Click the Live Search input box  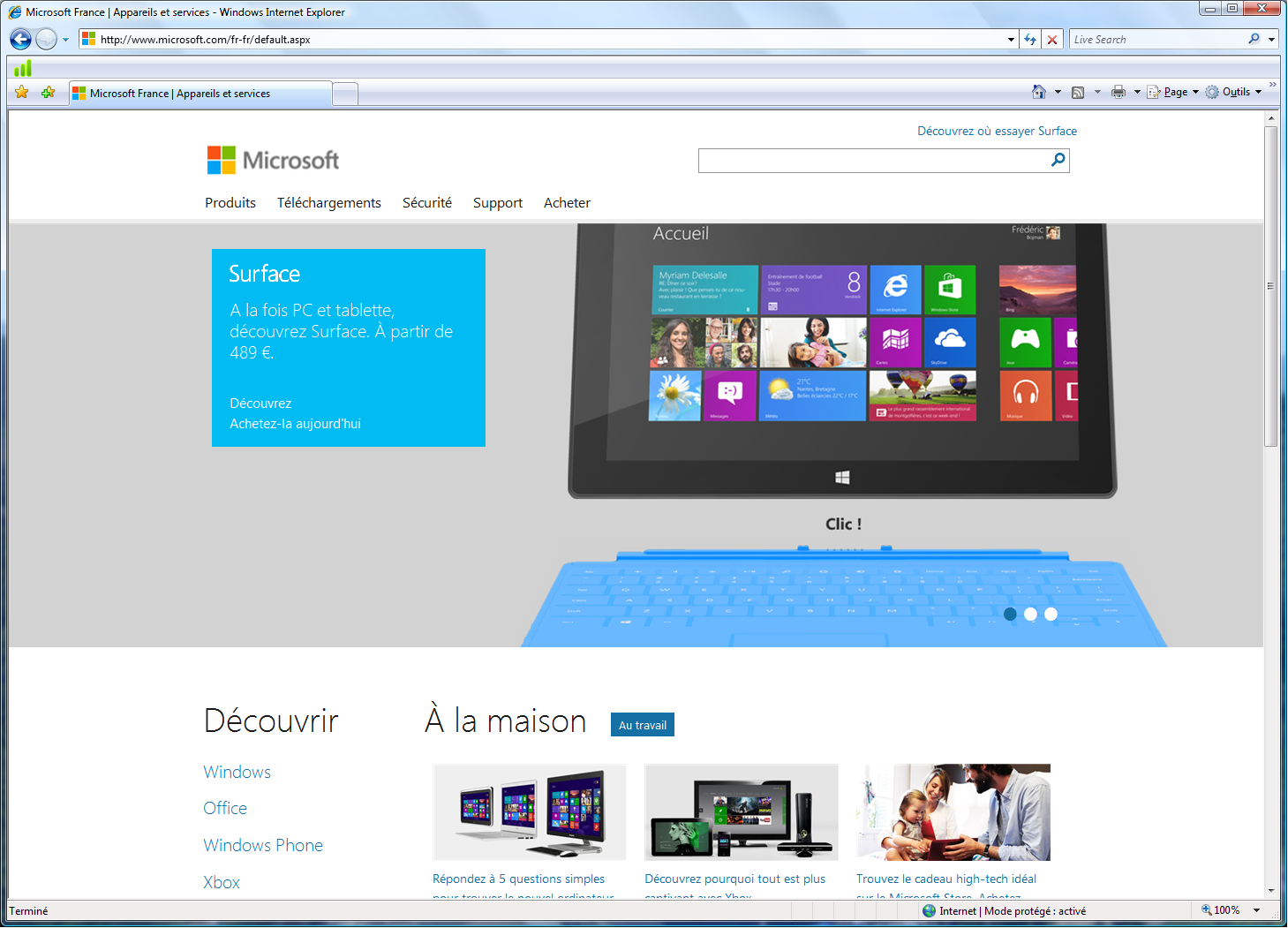[x=1156, y=40]
